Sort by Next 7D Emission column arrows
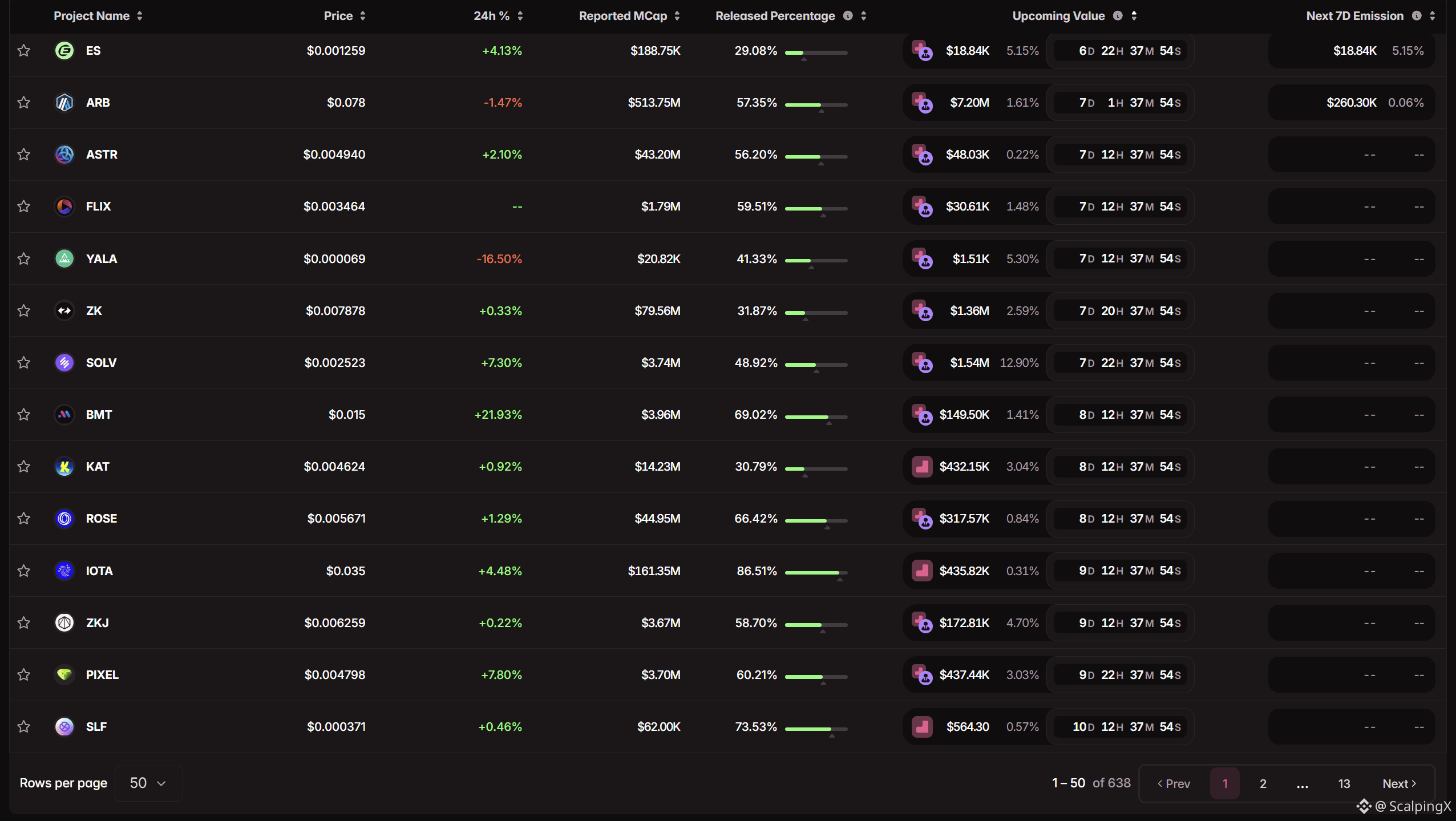The width and height of the screenshot is (1456, 821). click(1433, 16)
